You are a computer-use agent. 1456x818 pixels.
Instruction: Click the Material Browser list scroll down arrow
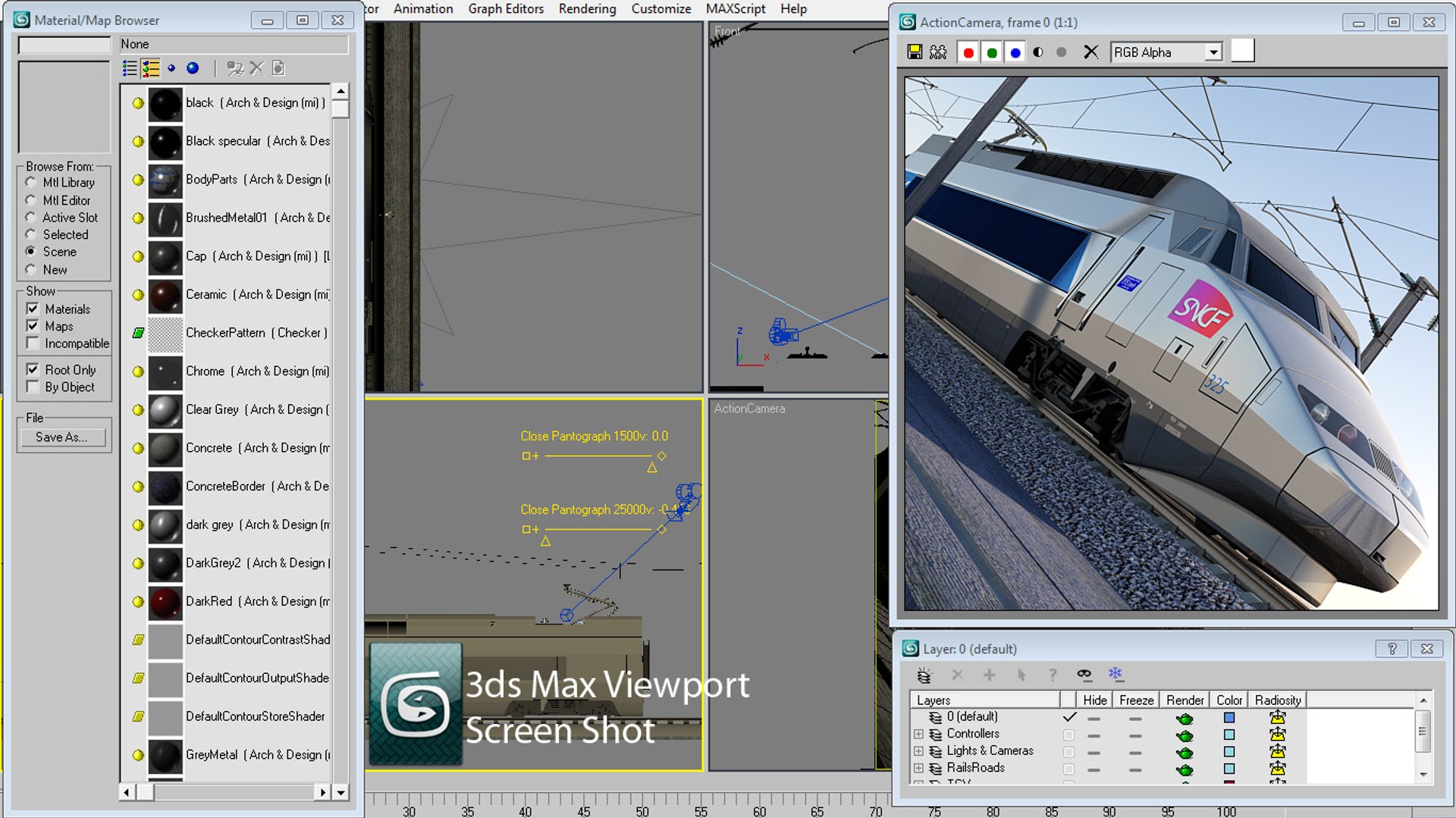coord(341,792)
